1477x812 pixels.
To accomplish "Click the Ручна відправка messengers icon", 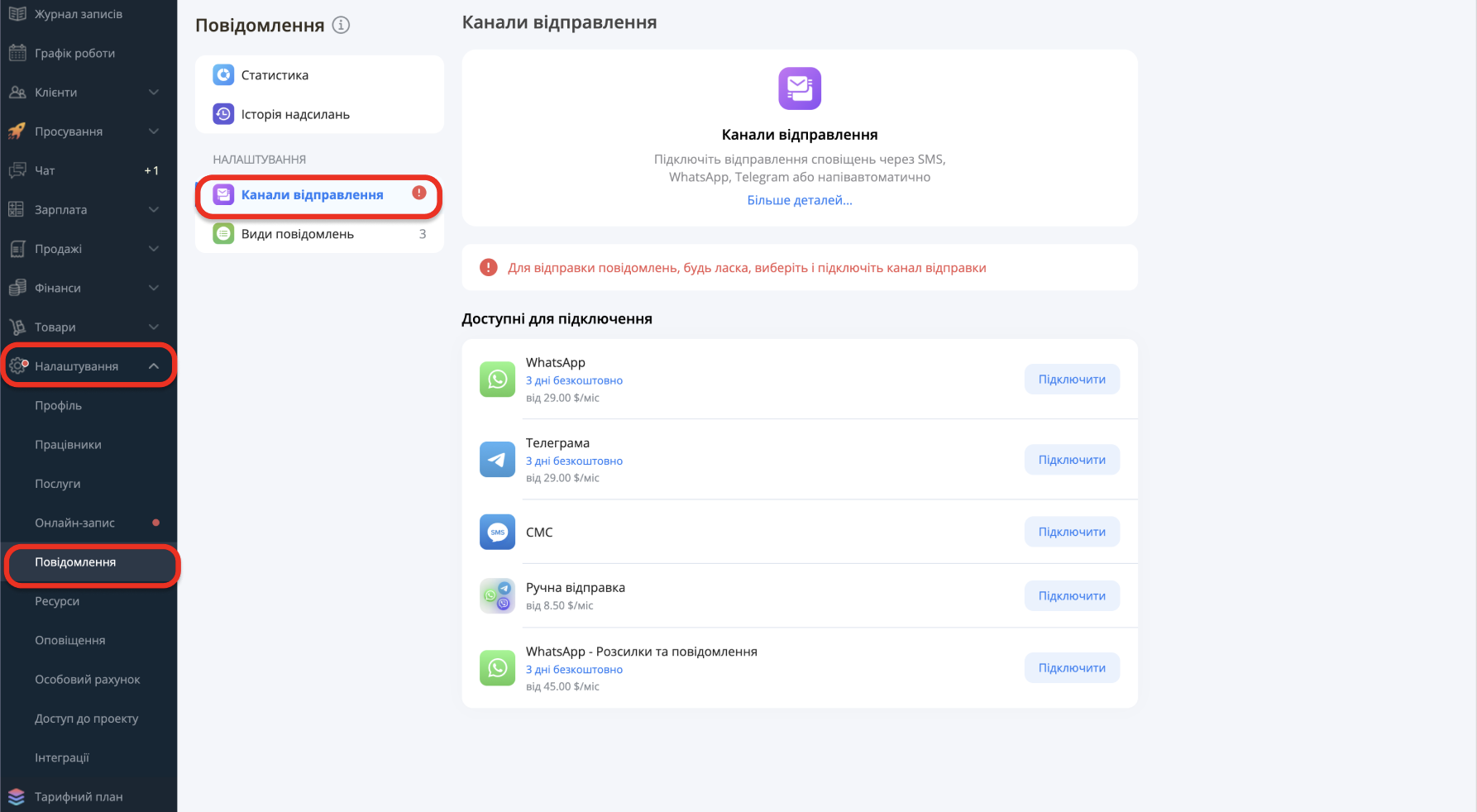I will point(497,596).
